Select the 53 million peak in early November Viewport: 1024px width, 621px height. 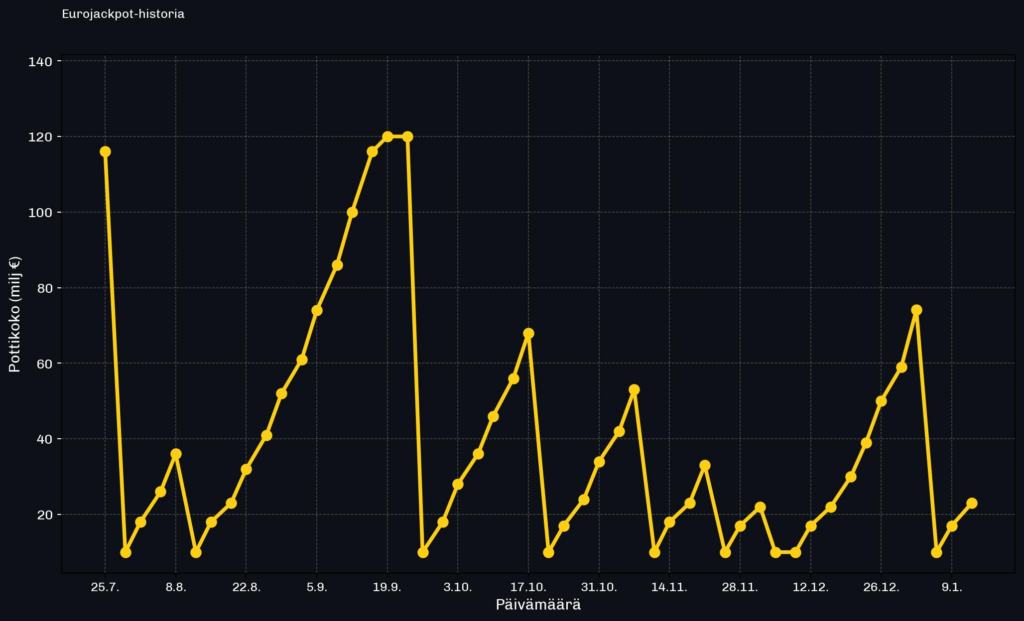634,390
